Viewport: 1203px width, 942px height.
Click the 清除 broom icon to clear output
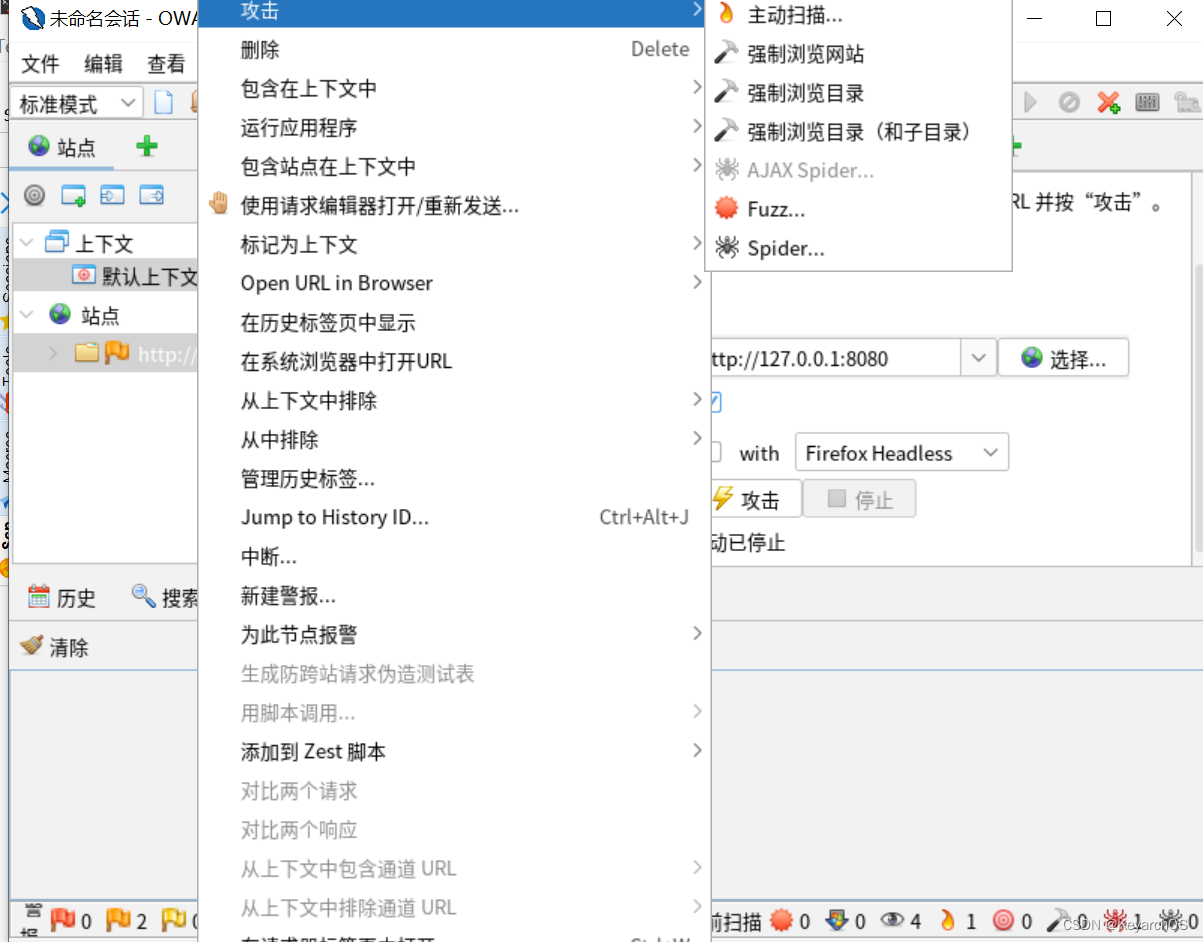point(31,645)
